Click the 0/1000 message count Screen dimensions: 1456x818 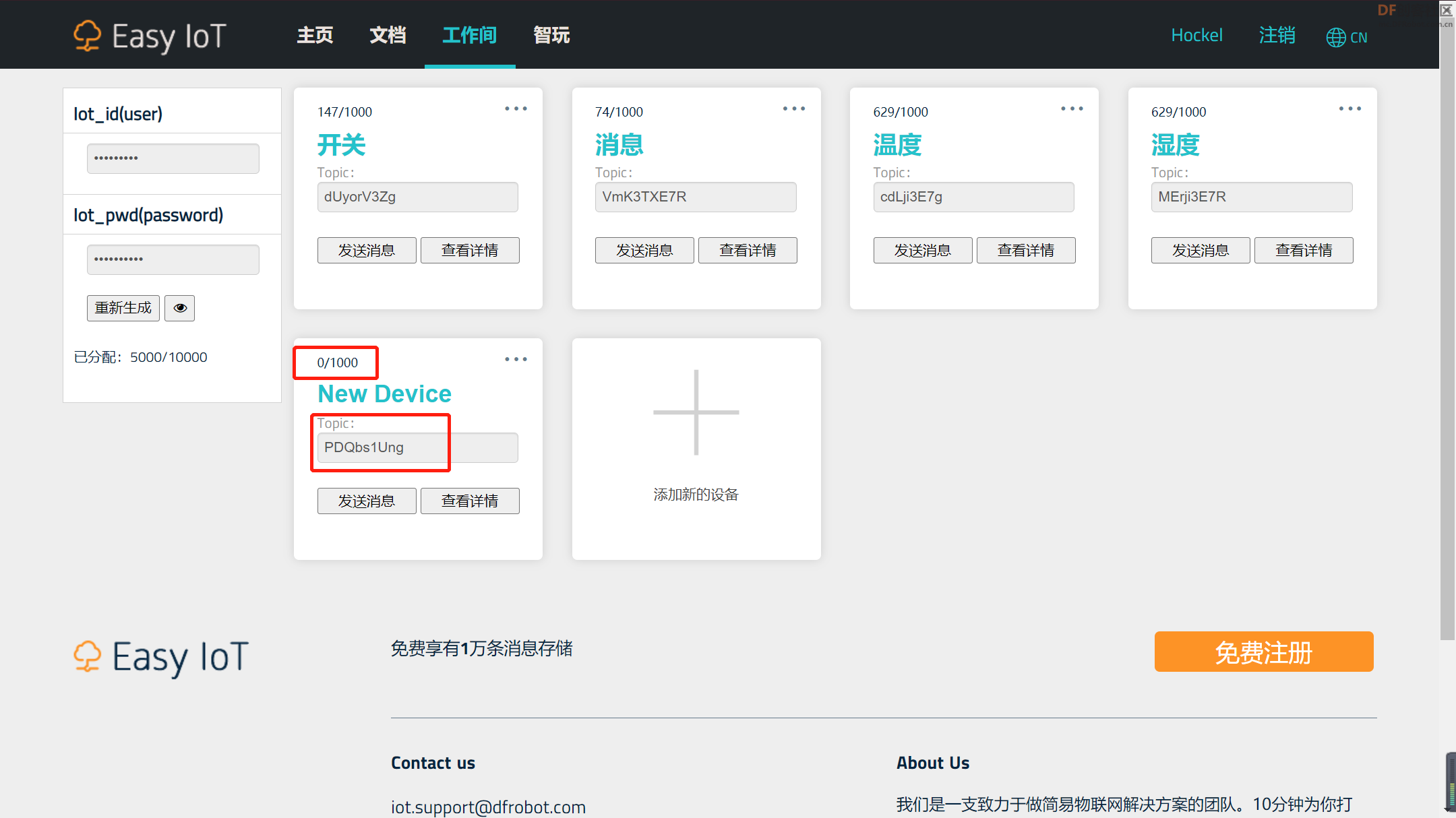pyautogui.click(x=338, y=363)
